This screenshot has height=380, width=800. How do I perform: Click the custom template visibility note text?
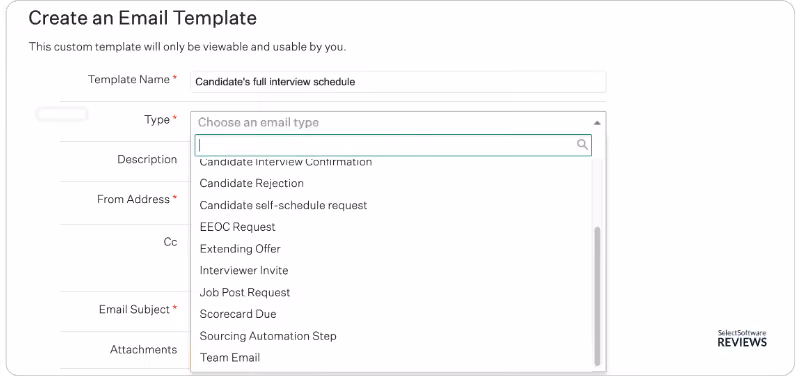point(187,47)
